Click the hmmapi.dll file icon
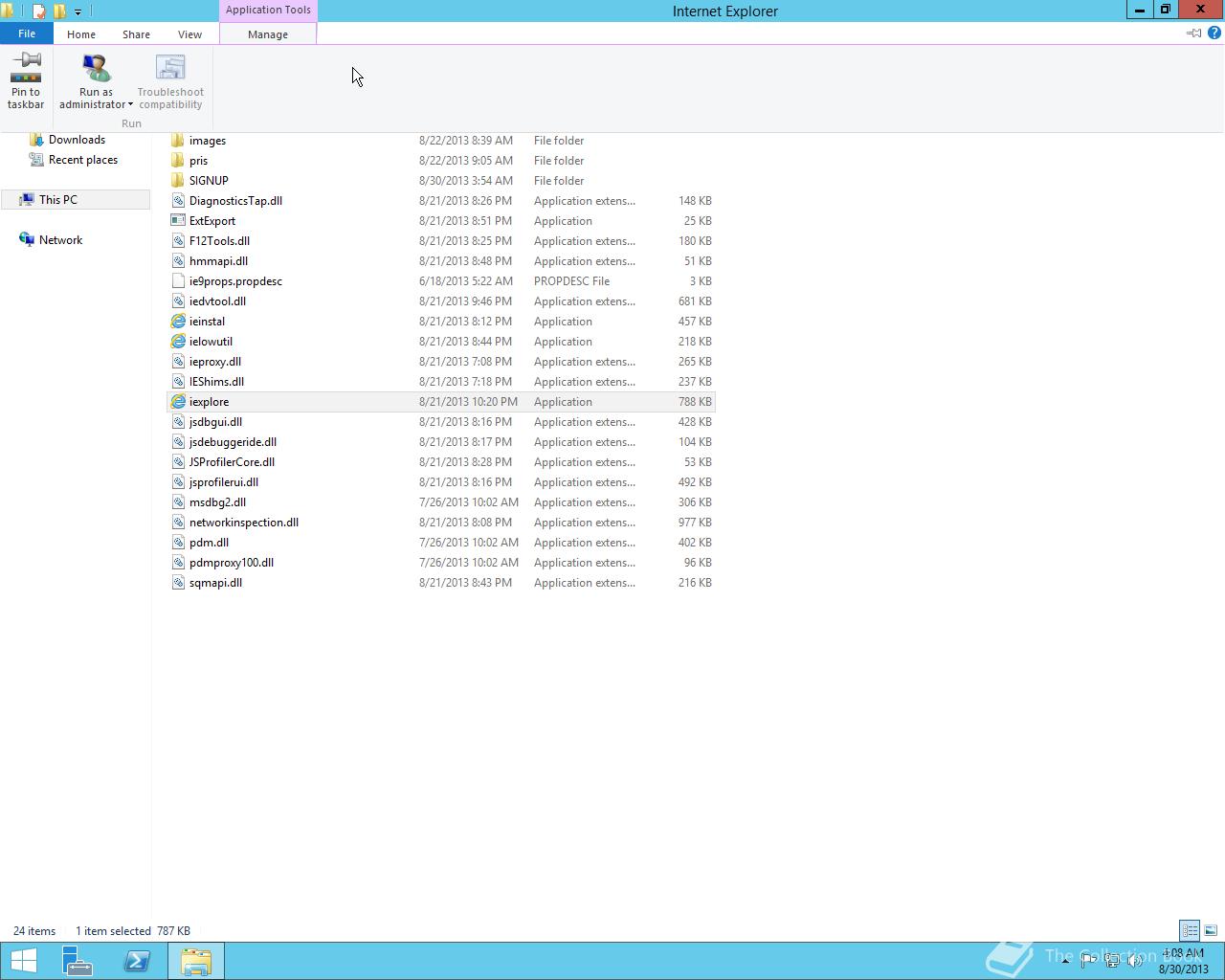 pos(178,261)
